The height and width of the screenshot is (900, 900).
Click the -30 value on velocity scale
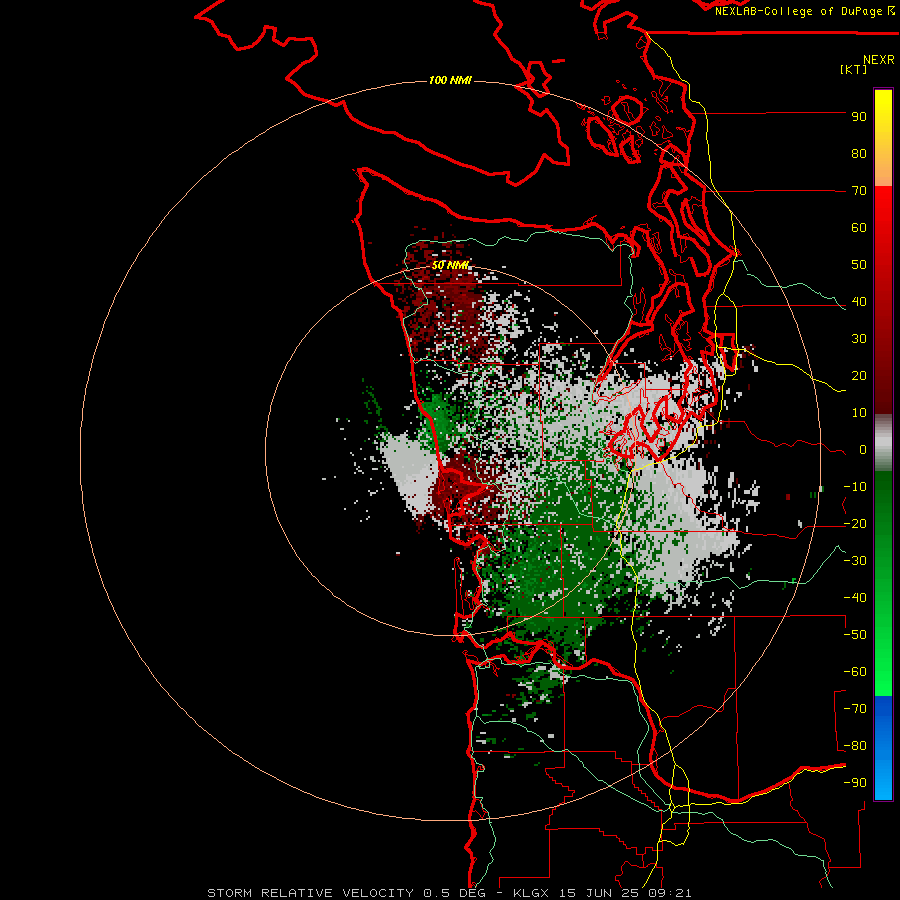pyautogui.click(x=855, y=561)
